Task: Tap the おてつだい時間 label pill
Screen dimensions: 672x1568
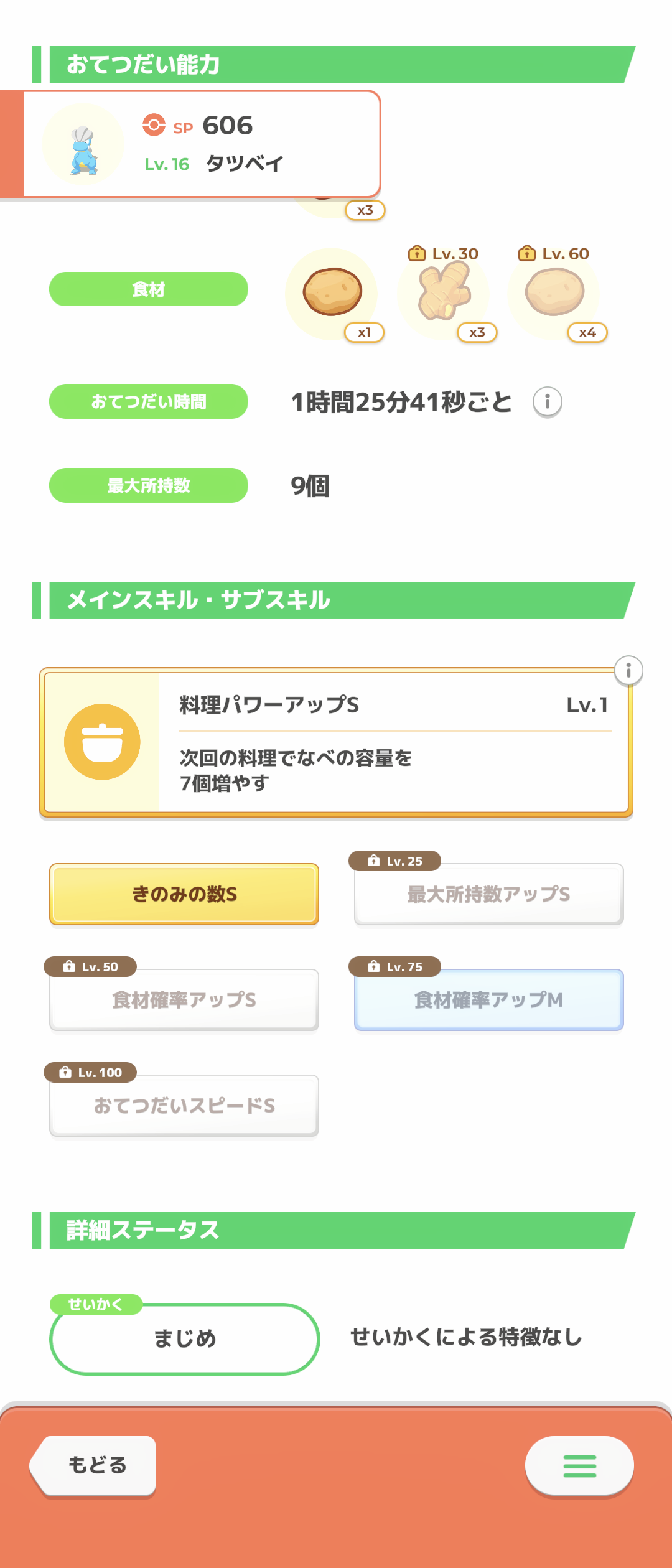Action: 149,401
